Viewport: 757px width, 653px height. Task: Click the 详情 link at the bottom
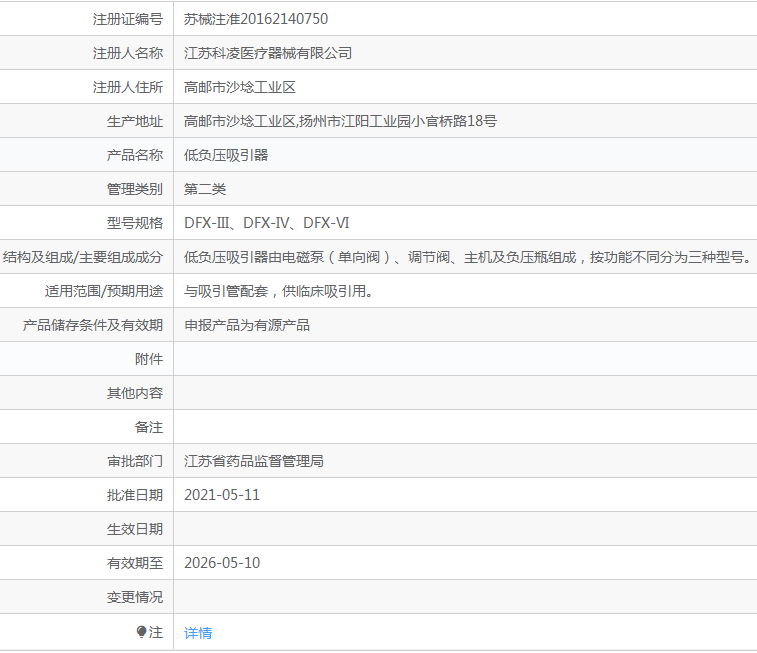point(198,633)
